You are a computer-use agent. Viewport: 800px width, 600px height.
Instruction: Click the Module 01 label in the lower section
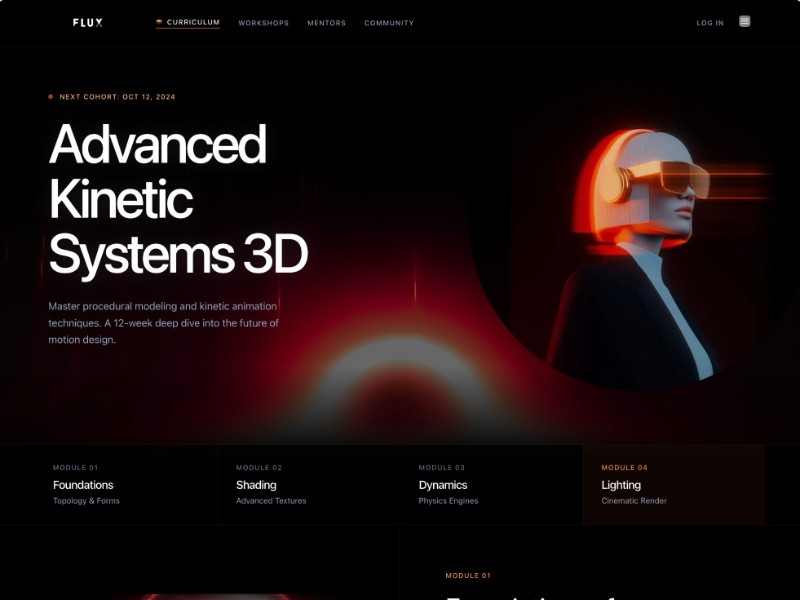467,575
